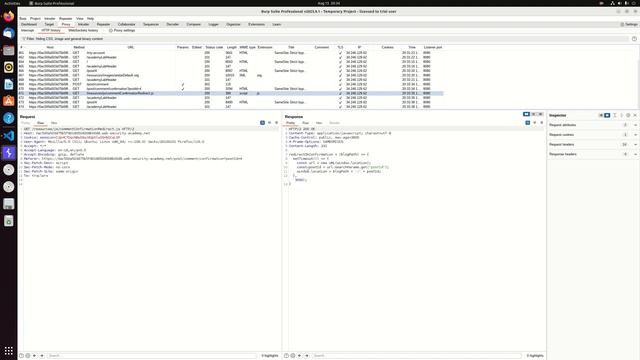The image size is (640, 360).
Task: Select the rightmost request/response layout icon
Action: (x=540, y=114)
